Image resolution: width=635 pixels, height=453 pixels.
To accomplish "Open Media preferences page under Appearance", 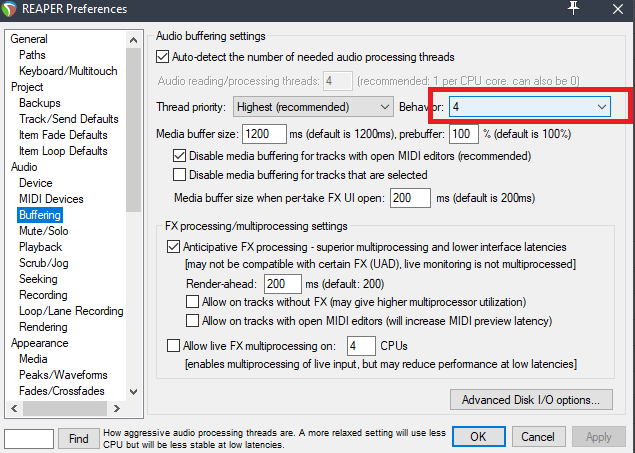I will click(x=33, y=359).
